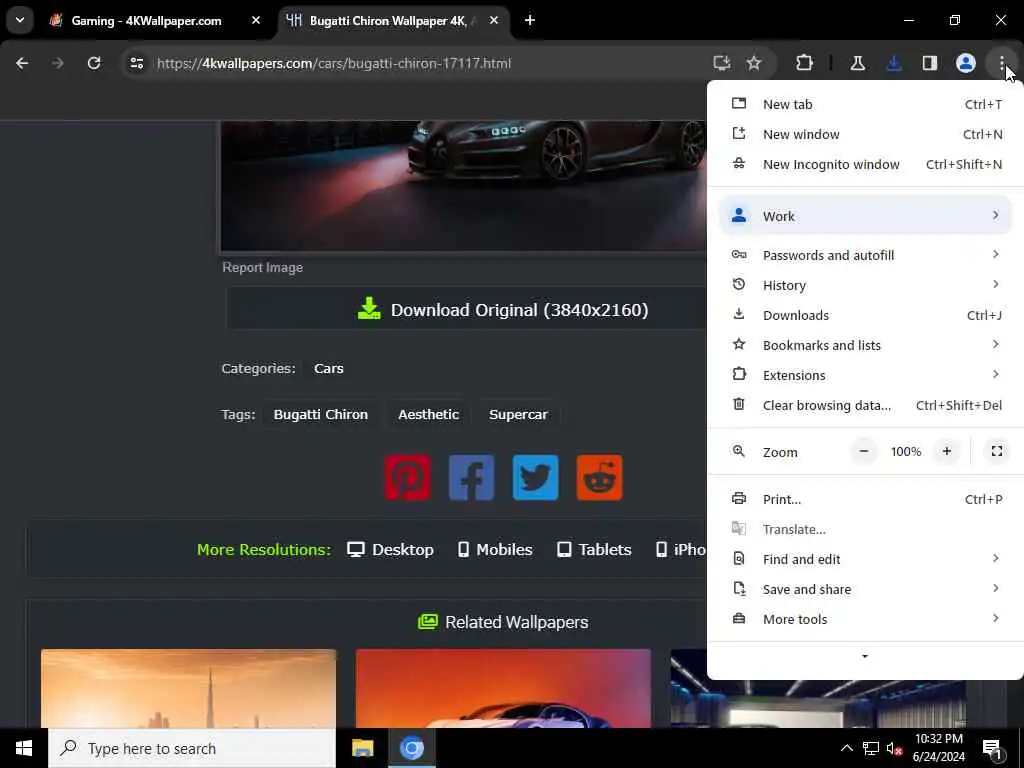Expand Find and edit submenu
Viewport: 1024px width, 768px height.
click(x=865, y=560)
